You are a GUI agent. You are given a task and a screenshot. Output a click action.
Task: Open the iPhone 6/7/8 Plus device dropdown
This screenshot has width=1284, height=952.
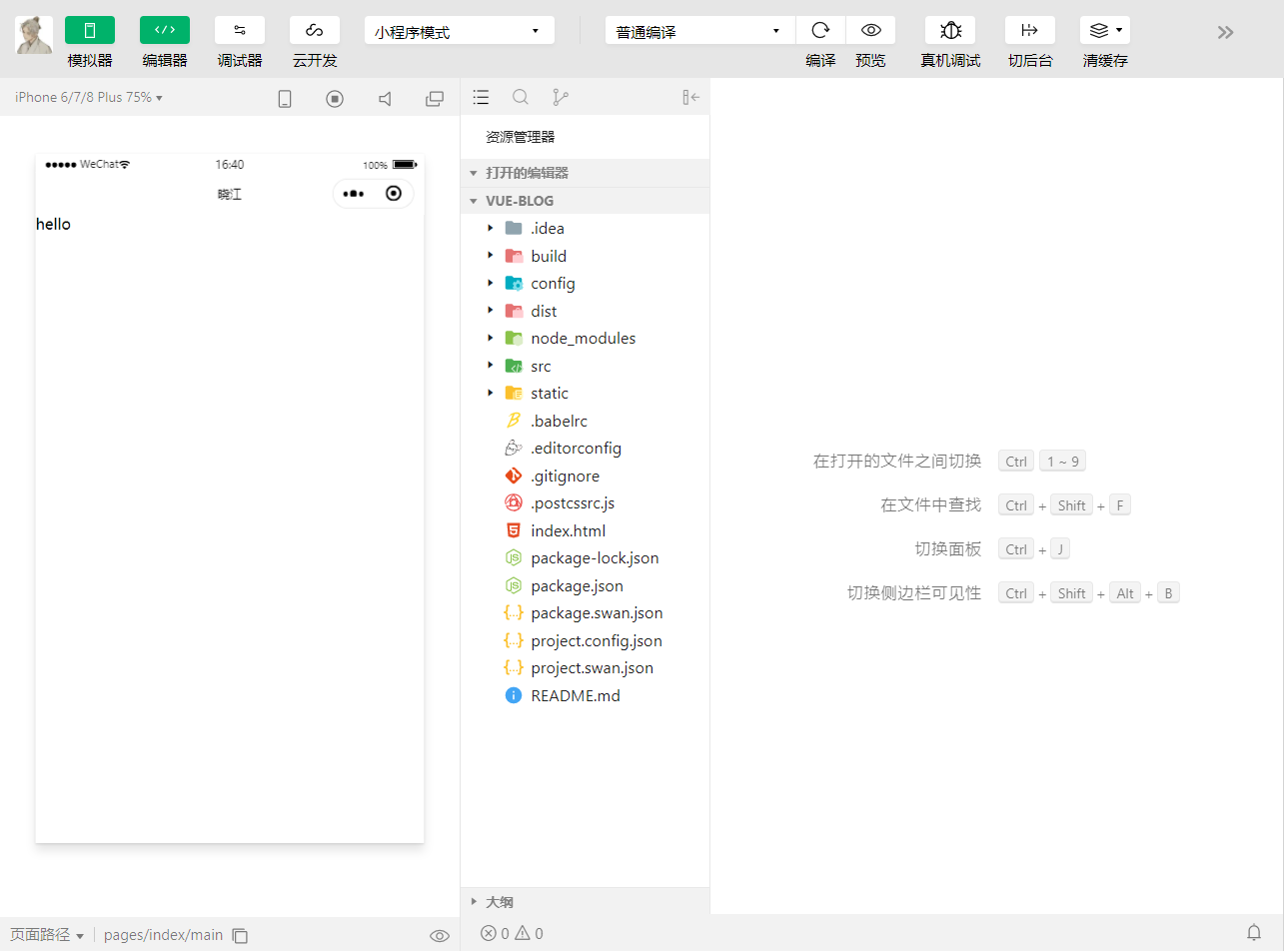click(x=88, y=97)
